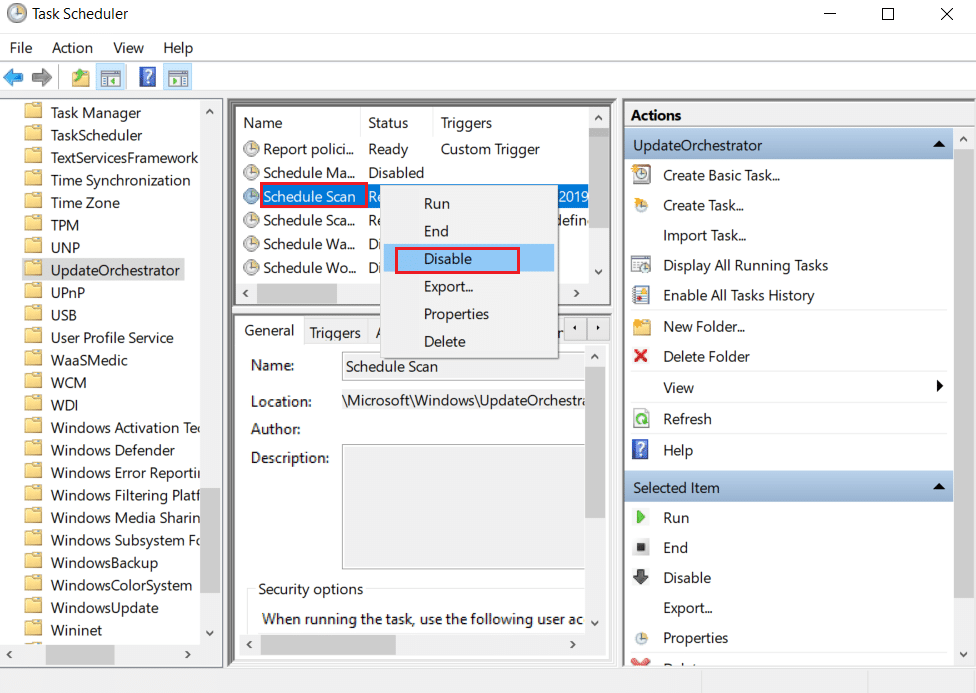Open the File menu

[21, 48]
